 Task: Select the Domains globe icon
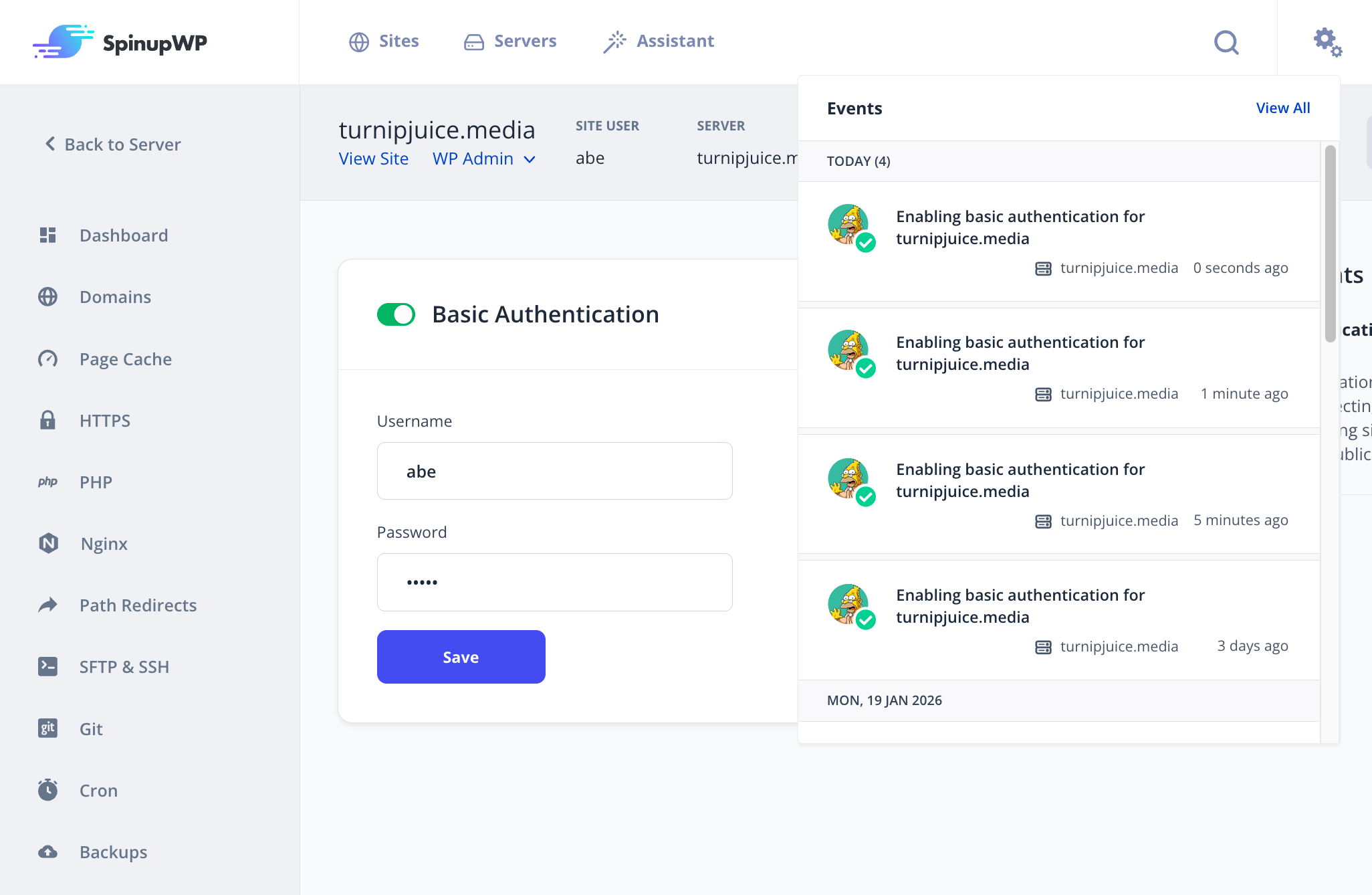tap(47, 296)
